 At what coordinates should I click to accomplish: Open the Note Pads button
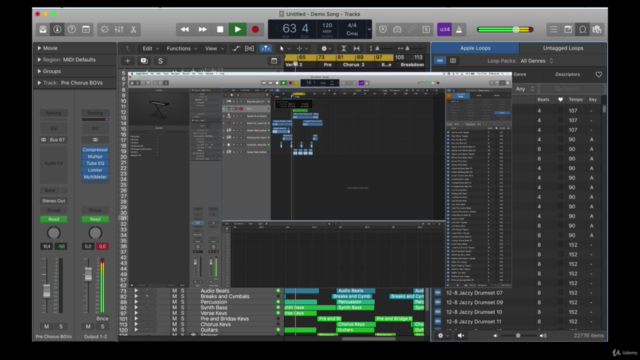pos(568,29)
